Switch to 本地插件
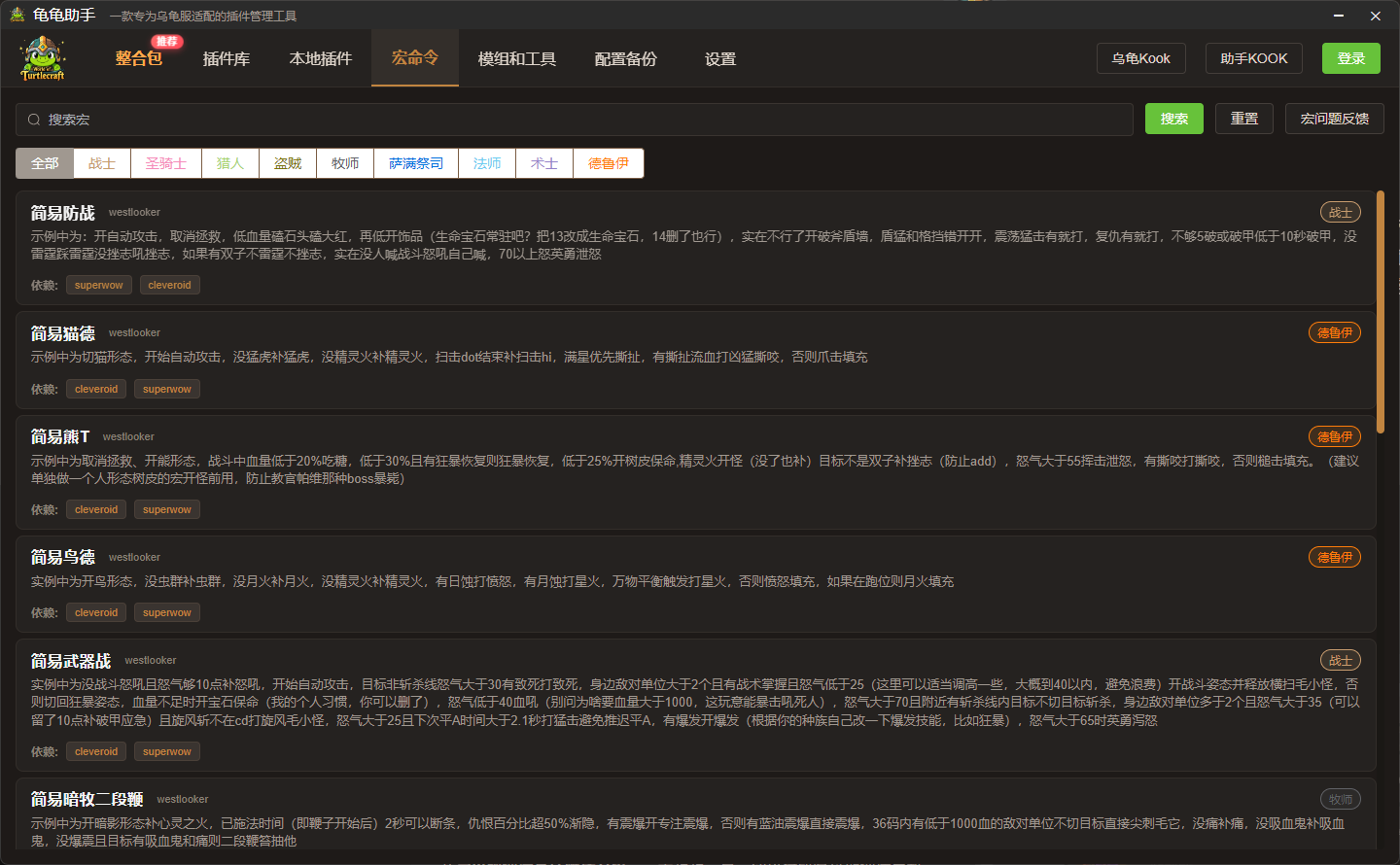 (x=320, y=58)
